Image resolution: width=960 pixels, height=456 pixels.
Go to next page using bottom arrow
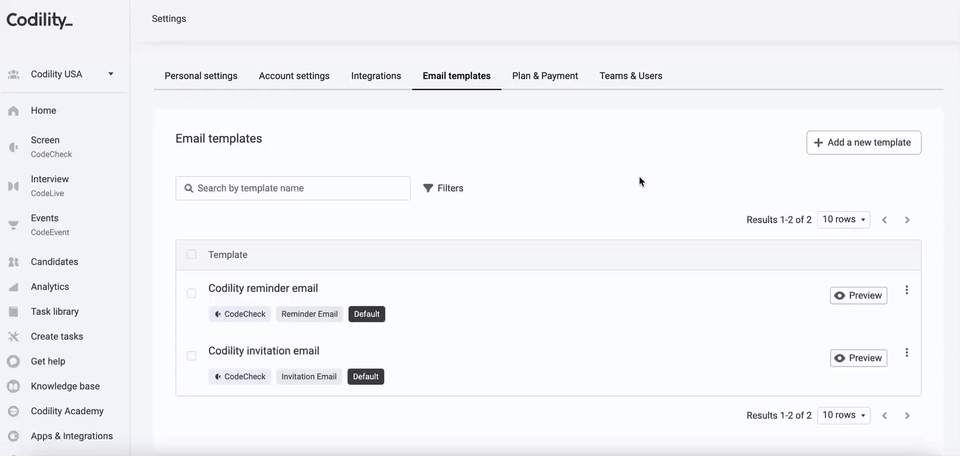coord(907,416)
